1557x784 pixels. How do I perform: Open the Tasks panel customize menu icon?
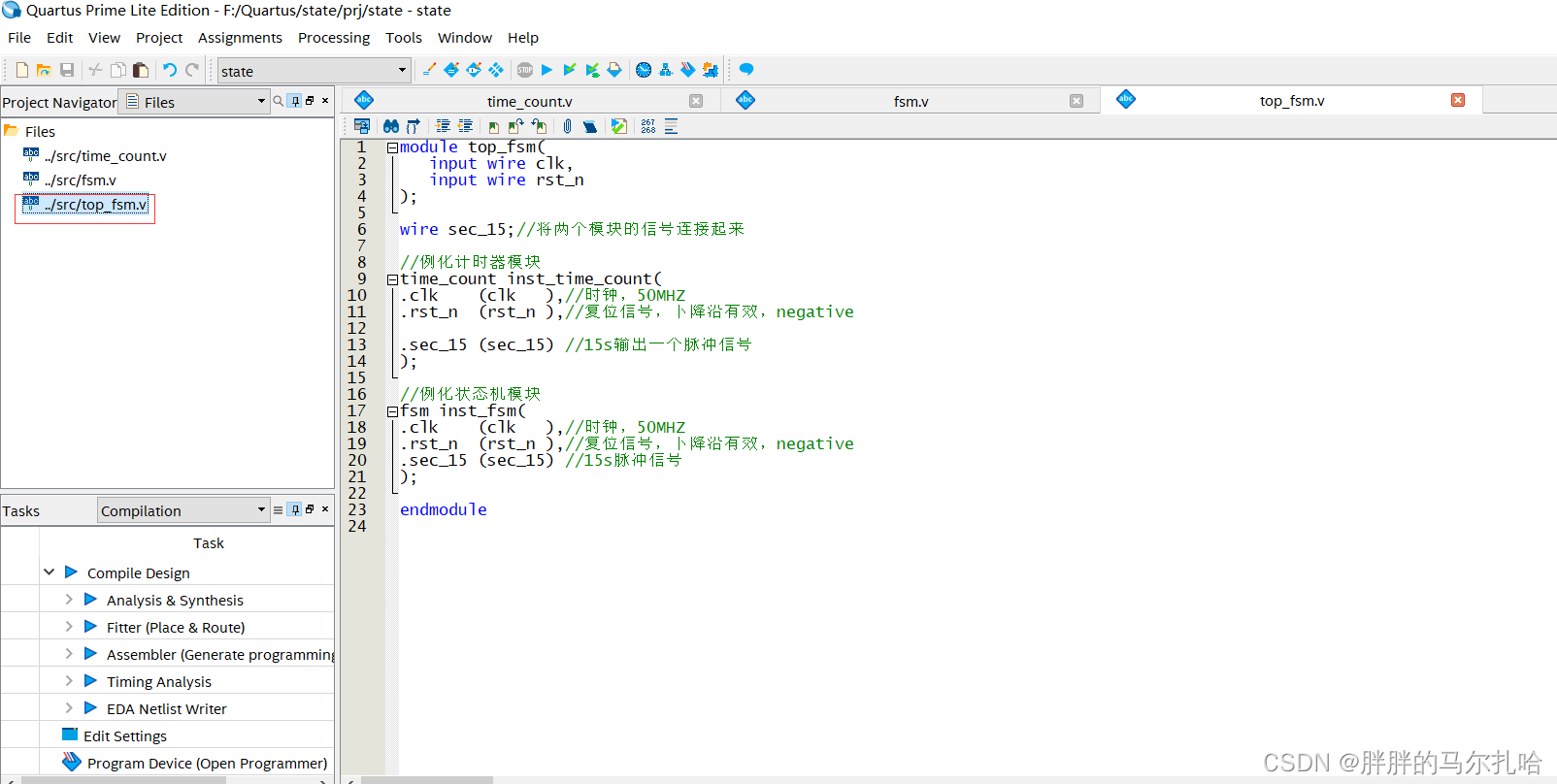pyautogui.click(x=279, y=509)
